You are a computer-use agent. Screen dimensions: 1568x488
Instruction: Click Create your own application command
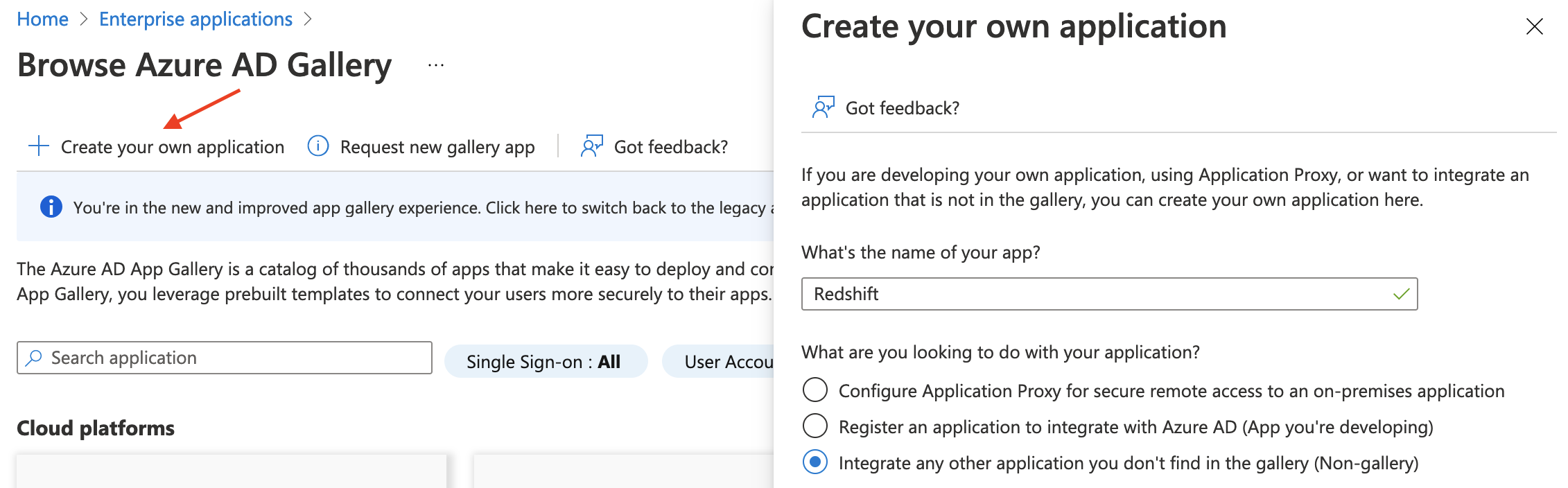(172, 147)
